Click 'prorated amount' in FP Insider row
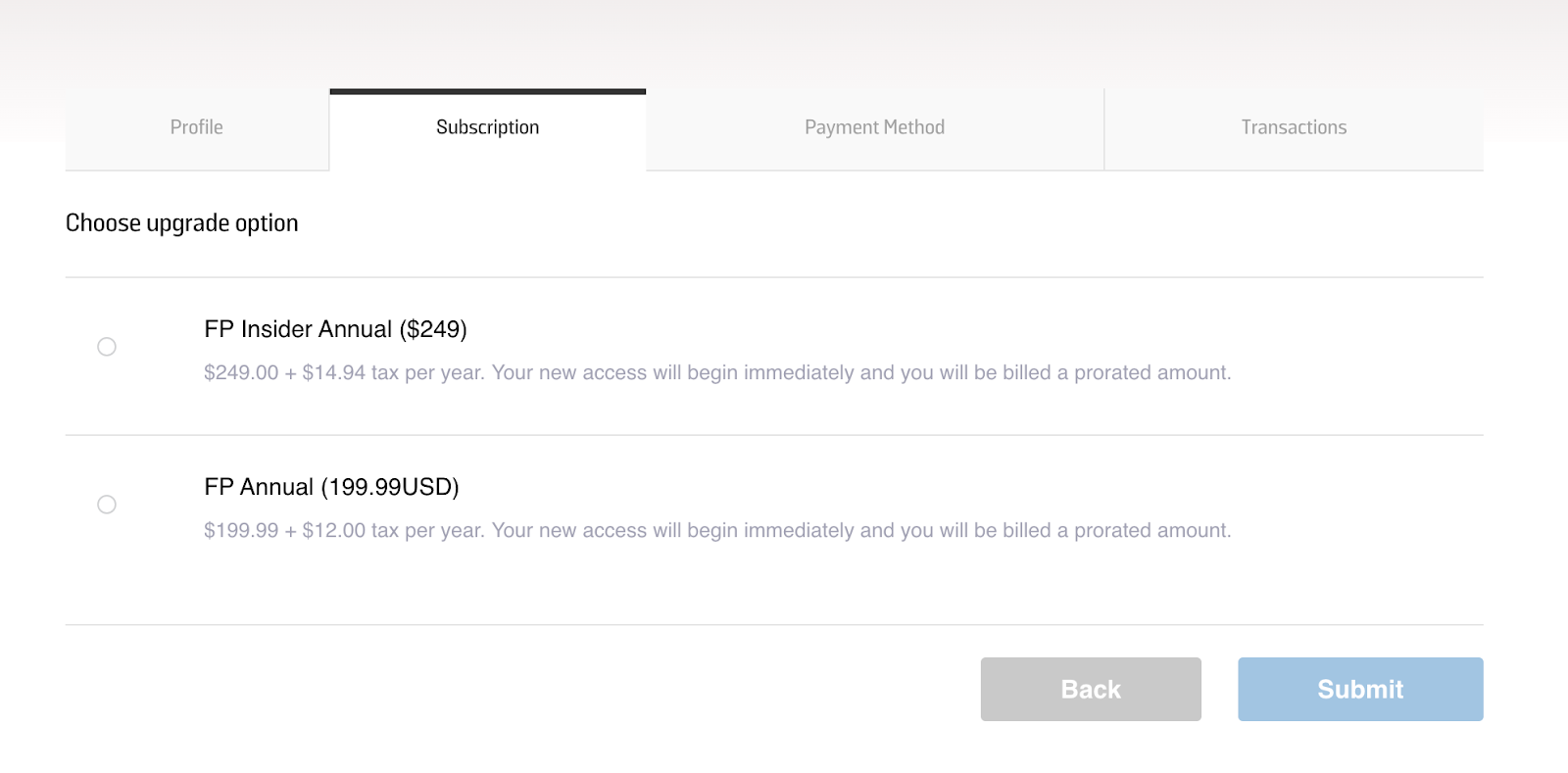1568x773 pixels. [1152, 373]
